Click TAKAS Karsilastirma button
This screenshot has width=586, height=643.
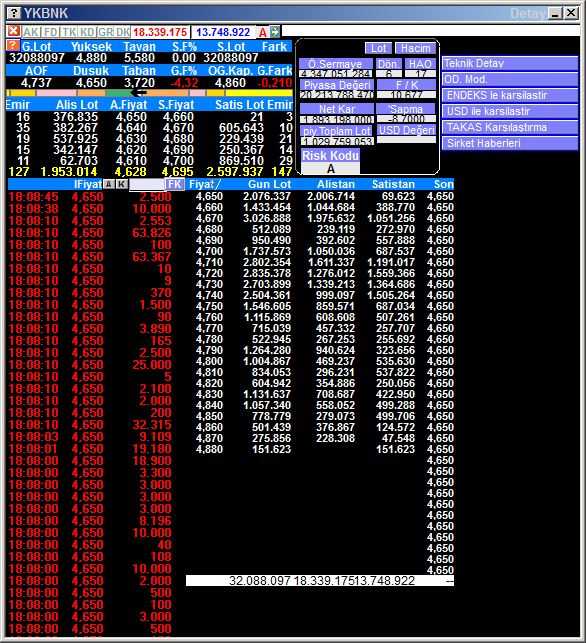510,128
